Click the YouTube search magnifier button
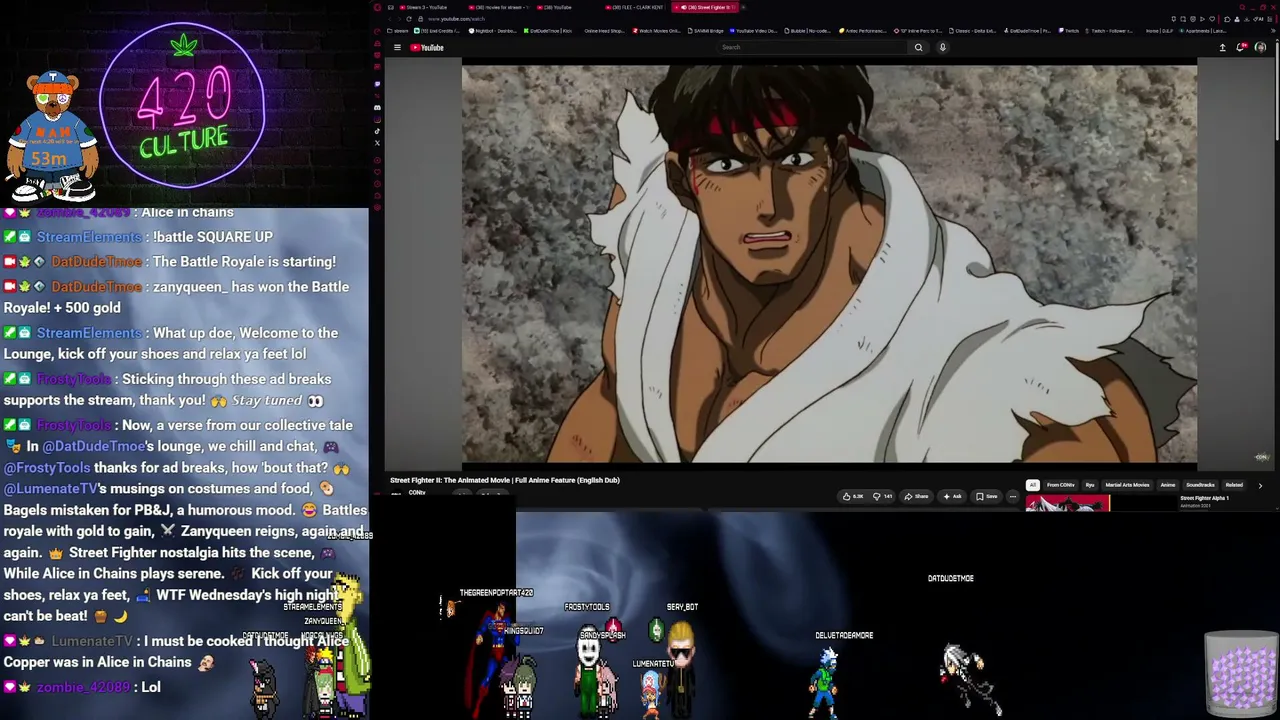The image size is (1280, 720). pos(918,47)
